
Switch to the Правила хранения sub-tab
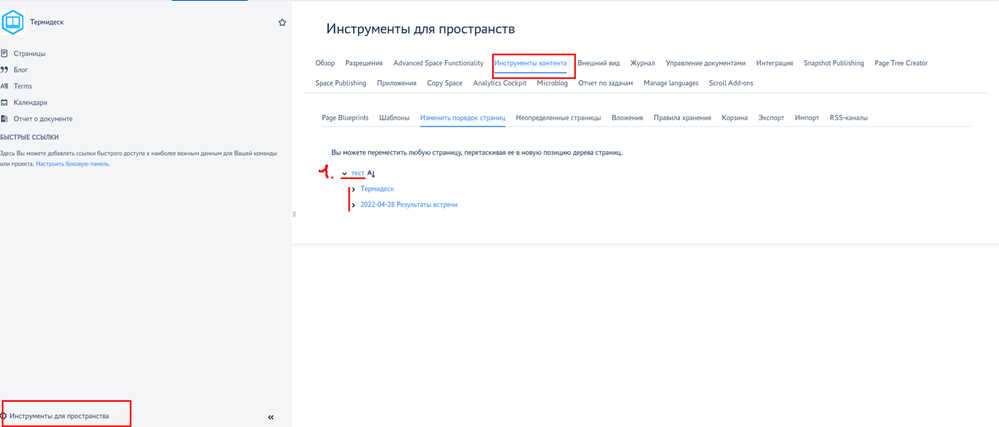point(682,118)
